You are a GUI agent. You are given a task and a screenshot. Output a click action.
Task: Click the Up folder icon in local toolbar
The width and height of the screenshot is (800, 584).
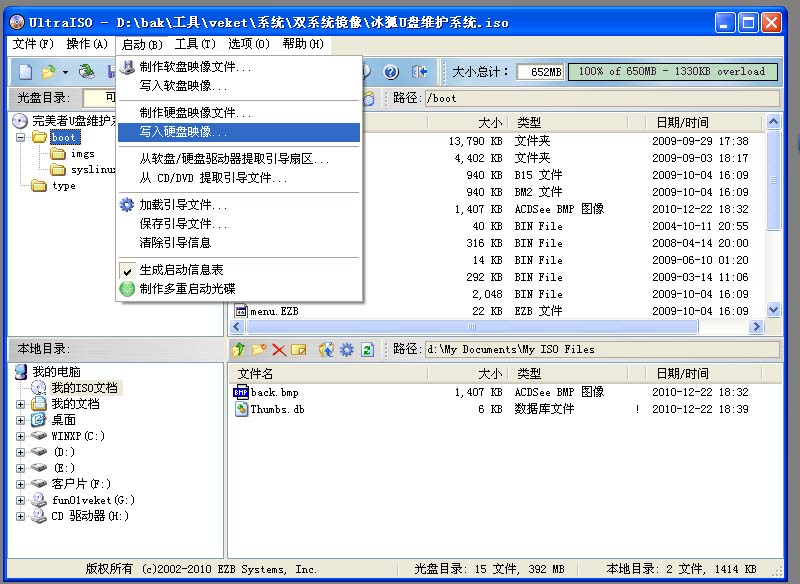[x=239, y=349]
